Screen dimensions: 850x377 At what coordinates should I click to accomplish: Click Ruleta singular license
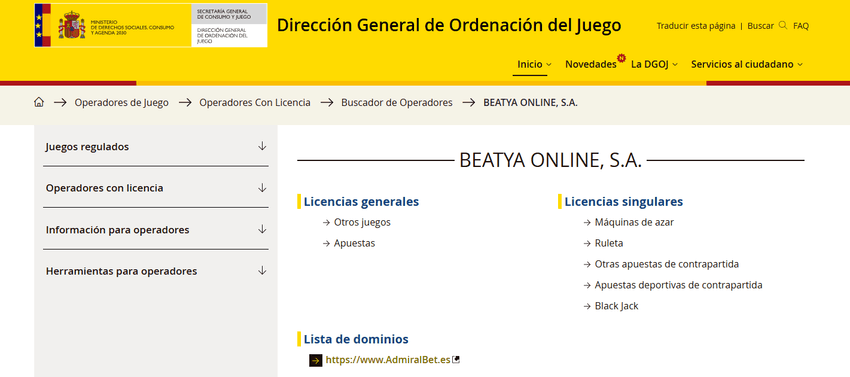point(609,243)
